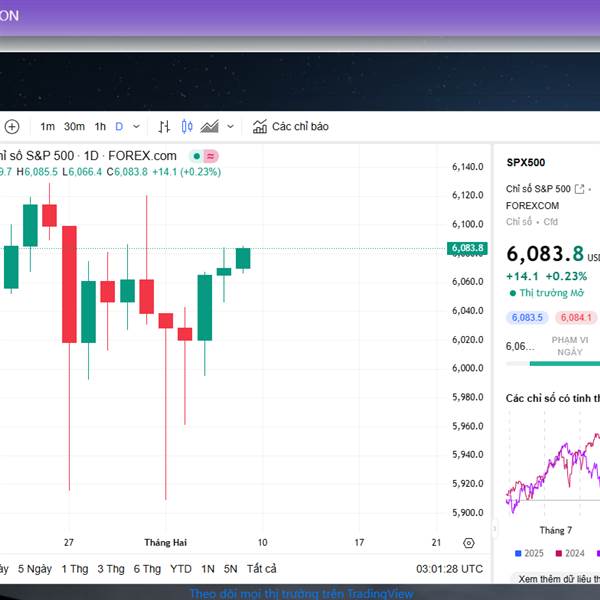Switch to the 1 Thg range
Image resolution: width=600 pixels, height=600 pixels.
pos(75,569)
